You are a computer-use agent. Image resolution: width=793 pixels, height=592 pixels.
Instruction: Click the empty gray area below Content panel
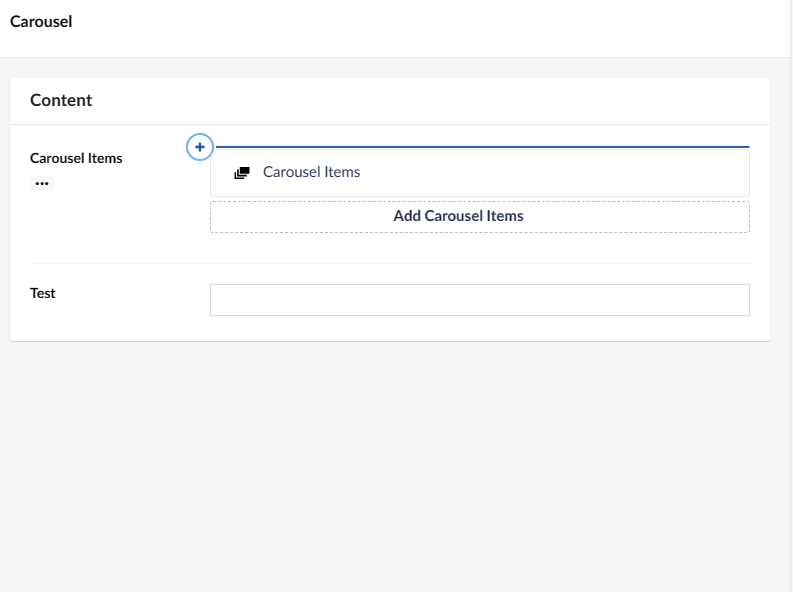(x=390, y=460)
